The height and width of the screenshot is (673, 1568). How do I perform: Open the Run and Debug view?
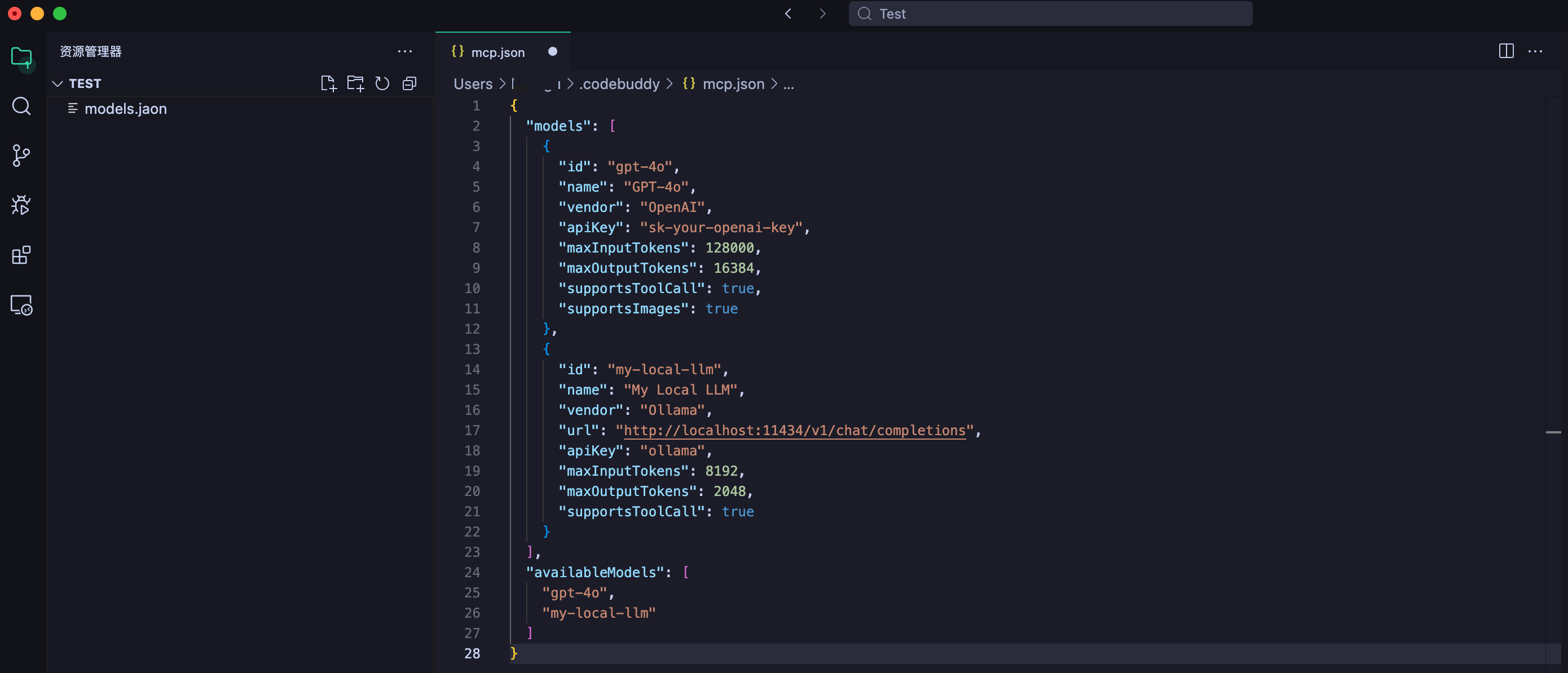point(21,205)
